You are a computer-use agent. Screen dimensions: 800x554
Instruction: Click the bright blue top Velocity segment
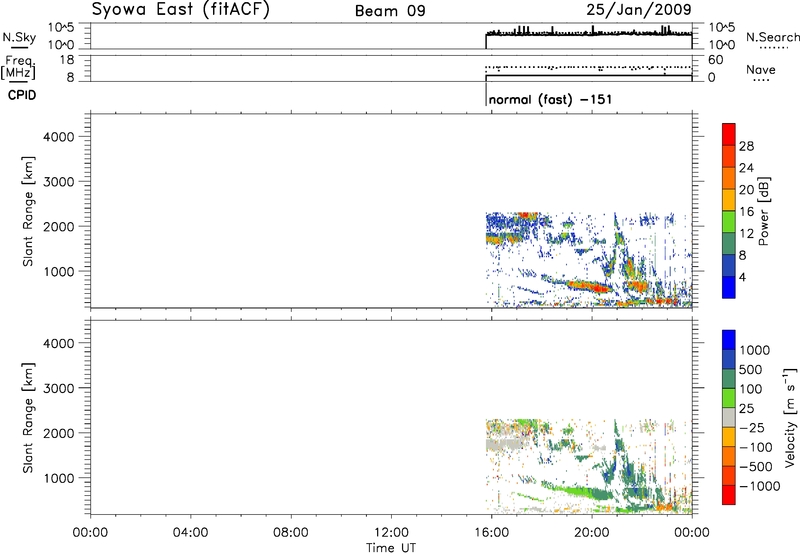click(x=729, y=340)
